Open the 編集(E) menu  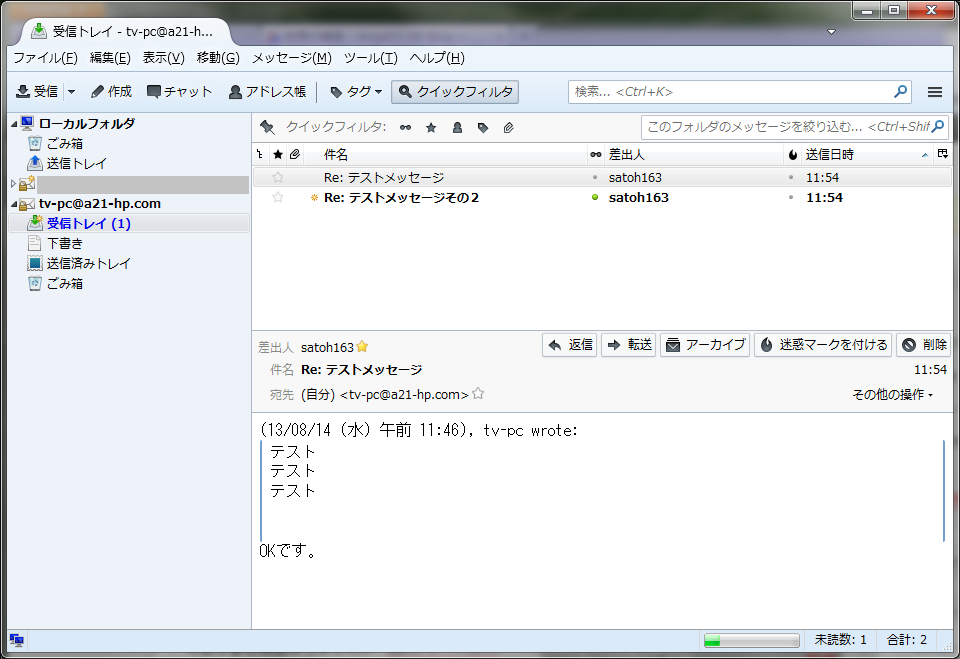(110, 58)
